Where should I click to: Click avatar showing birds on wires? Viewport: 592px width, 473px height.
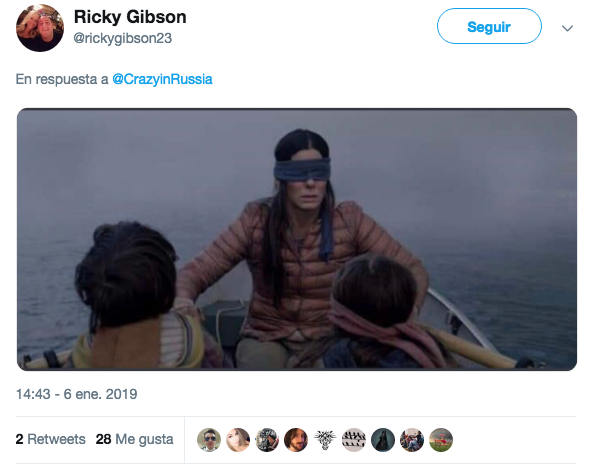[354, 440]
